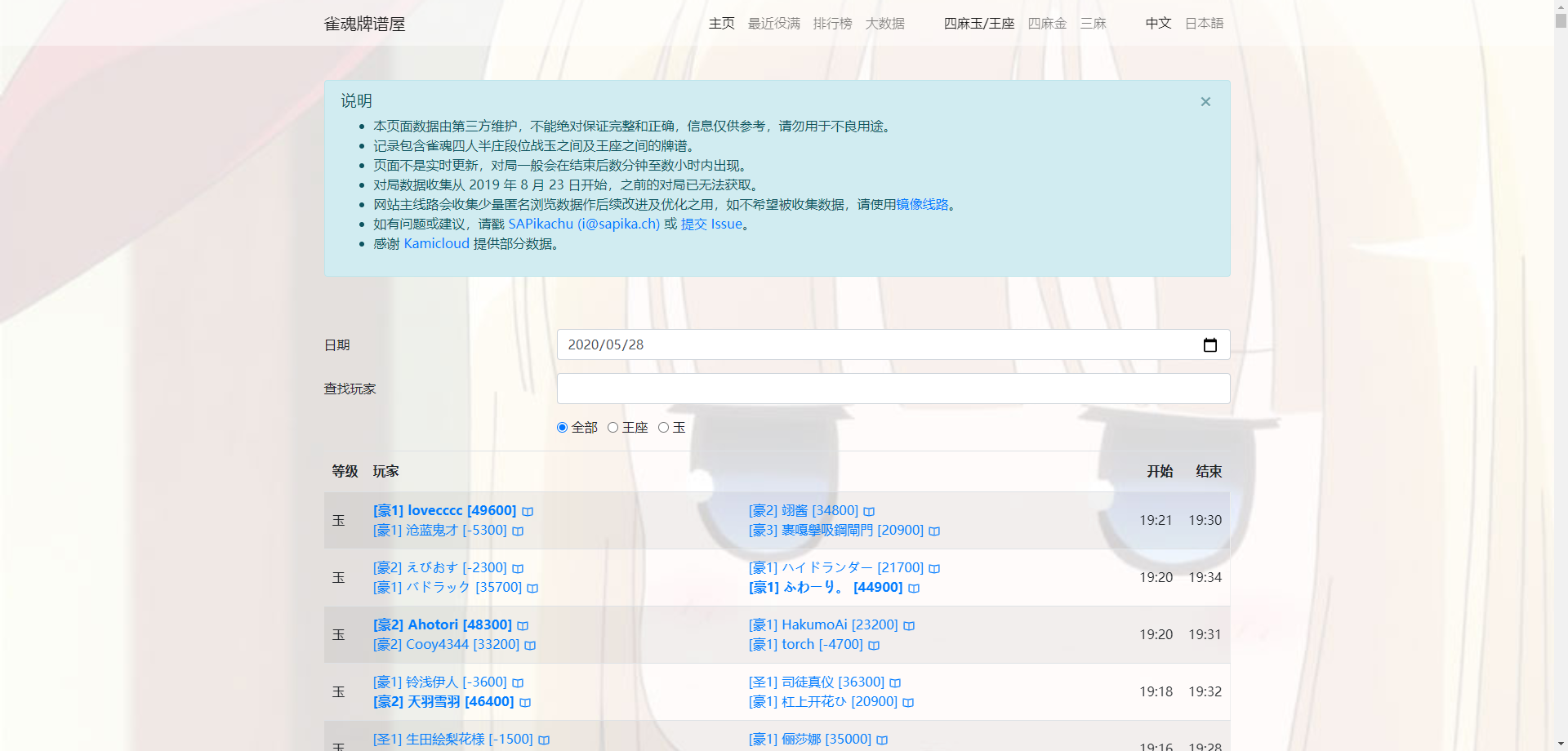The width and height of the screenshot is (1568, 751).
Task: Open player loveccc [49600] profile
Action: 445,511
